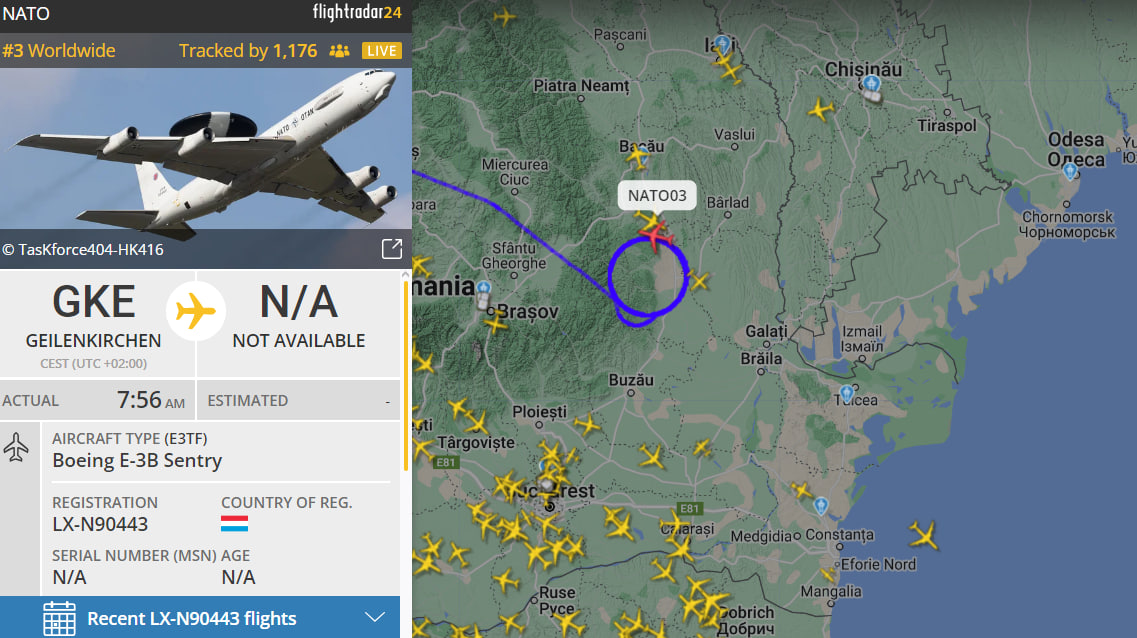
Task: Open the Recent LX-N90443 flights bar
Action: [200, 618]
